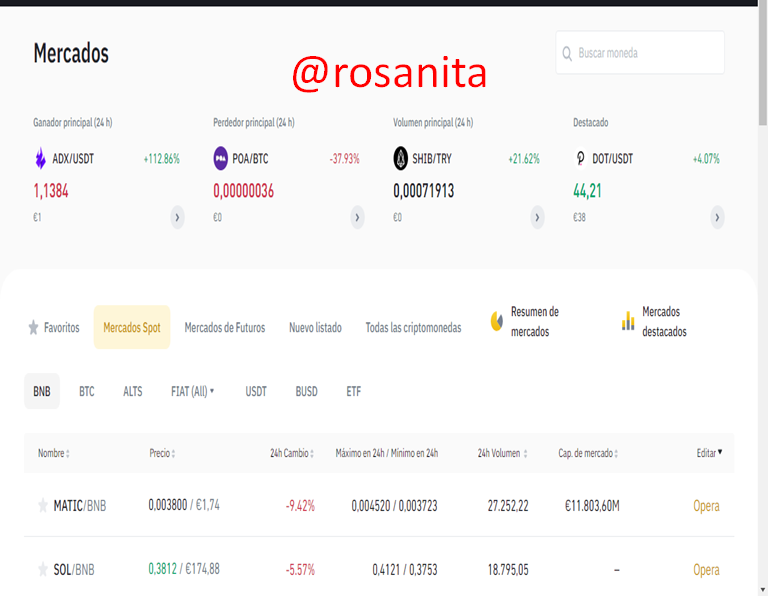Click the POA coin logo icon
Viewport: 768px width, 596px height.
tap(220, 159)
